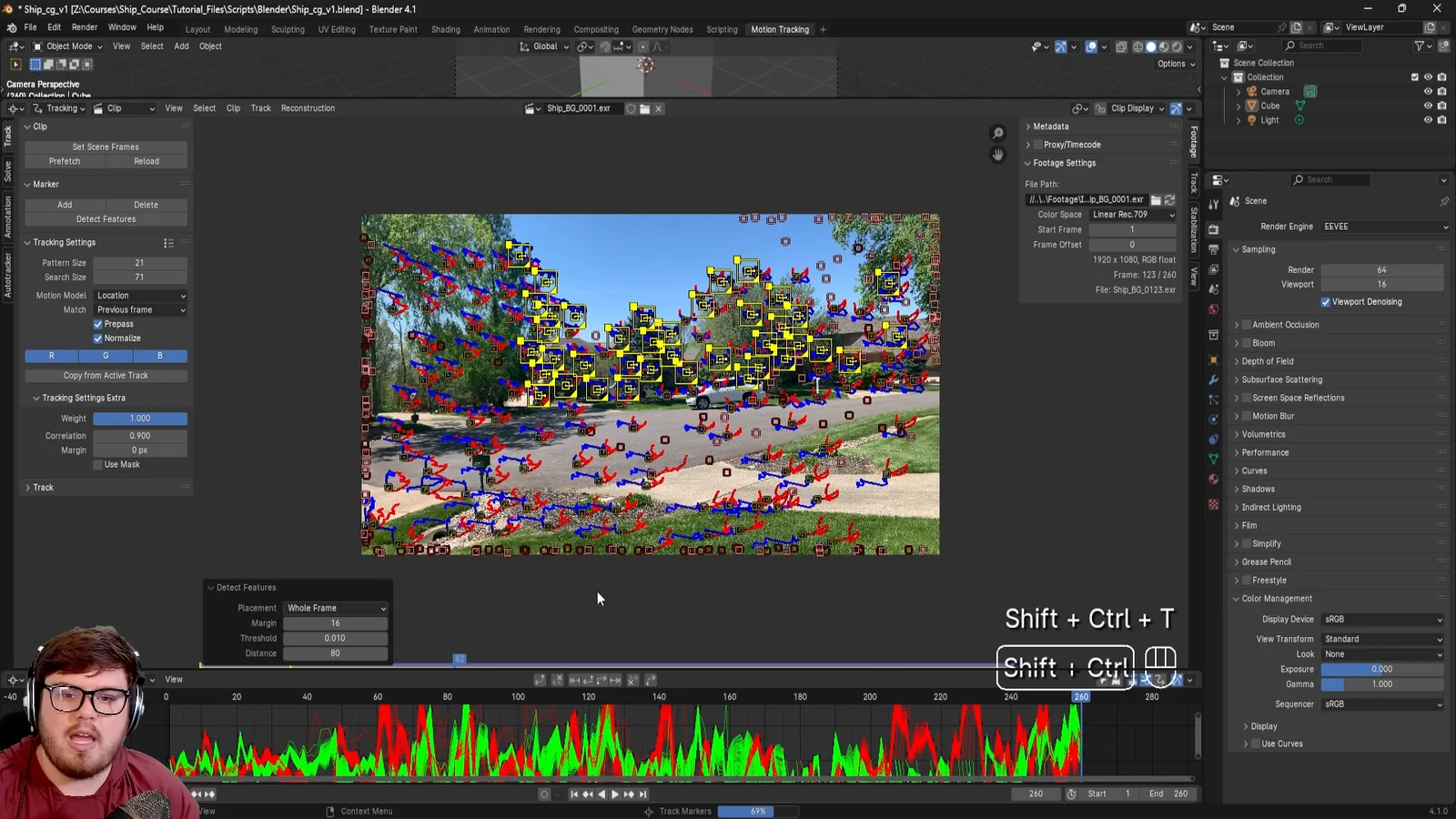Select the pan hand icon below the magnifier
The height and width of the screenshot is (819, 1456).
[x=997, y=154]
